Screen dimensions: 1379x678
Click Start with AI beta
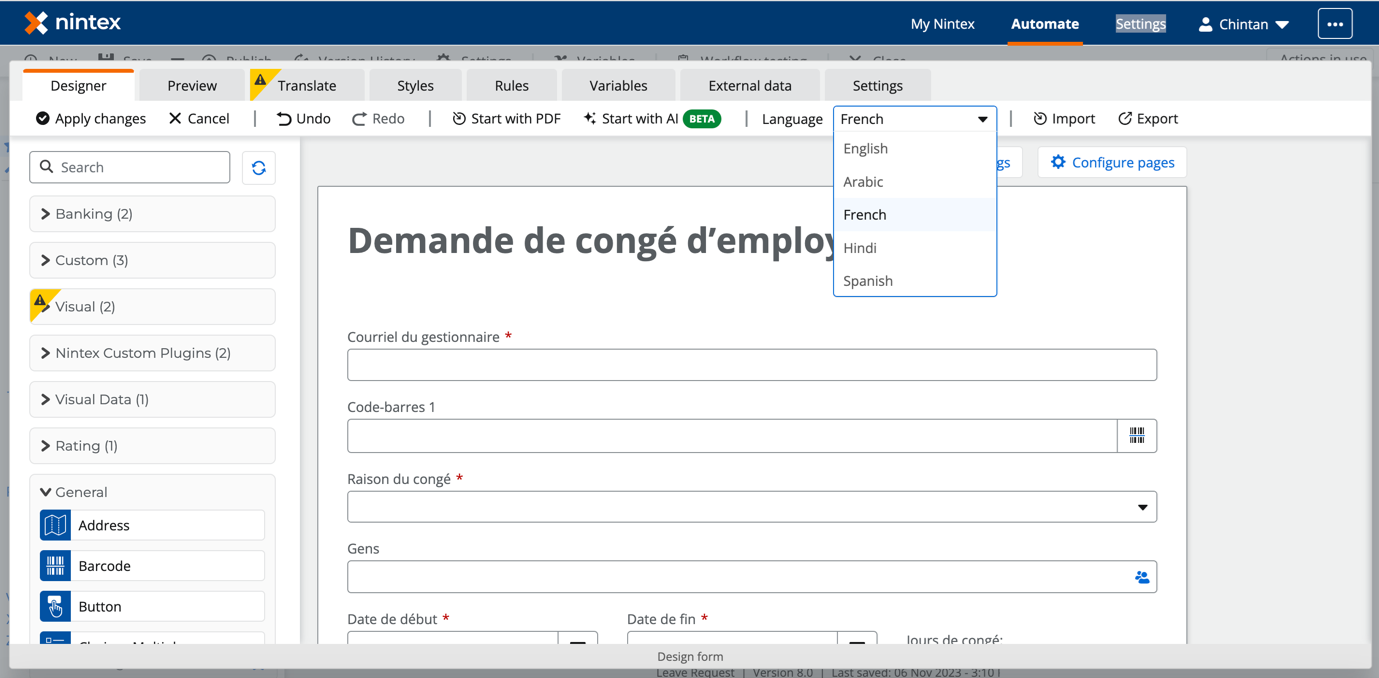tap(652, 118)
